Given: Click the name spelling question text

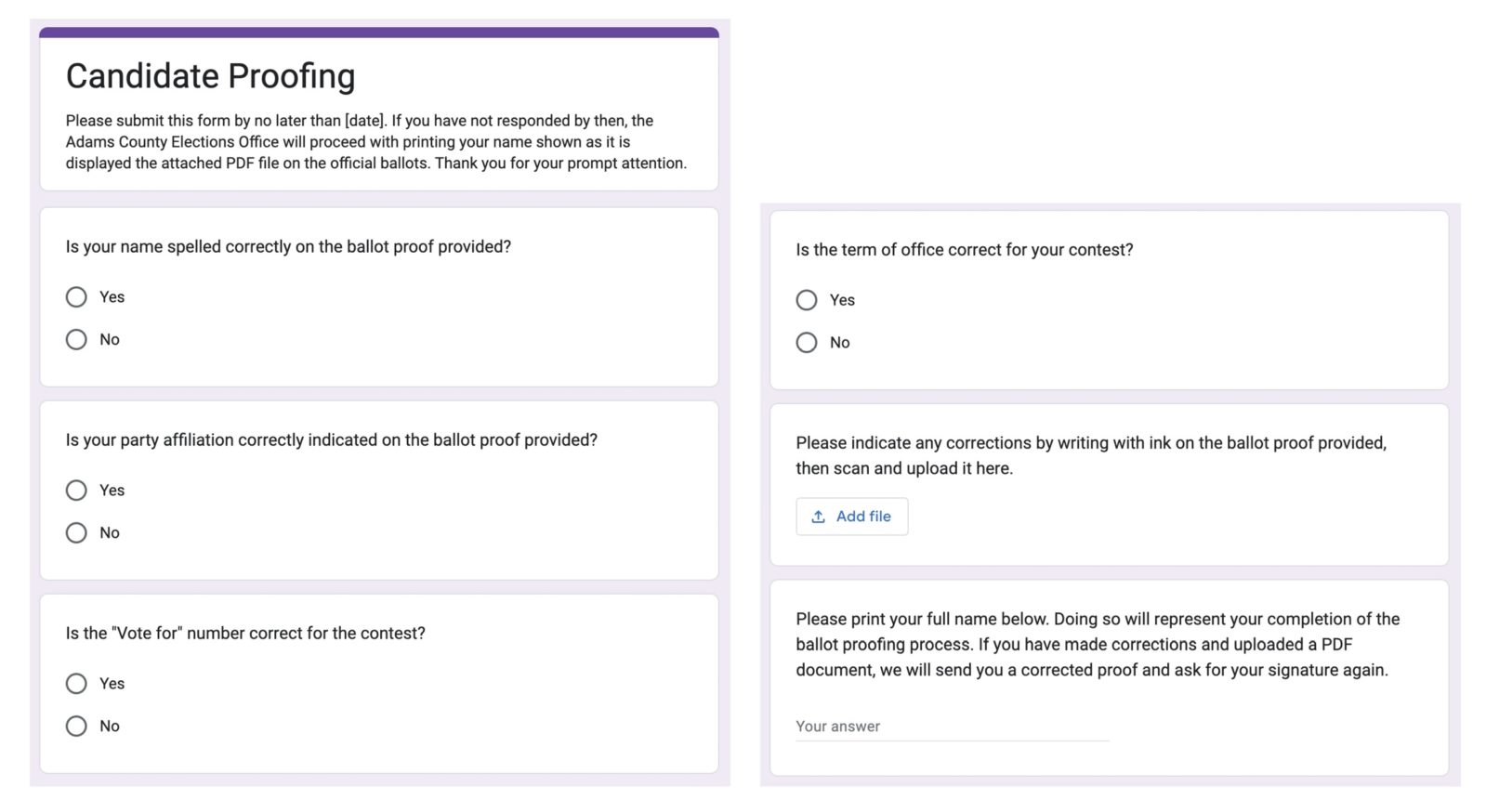Looking at the screenshot, I should [288, 247].
